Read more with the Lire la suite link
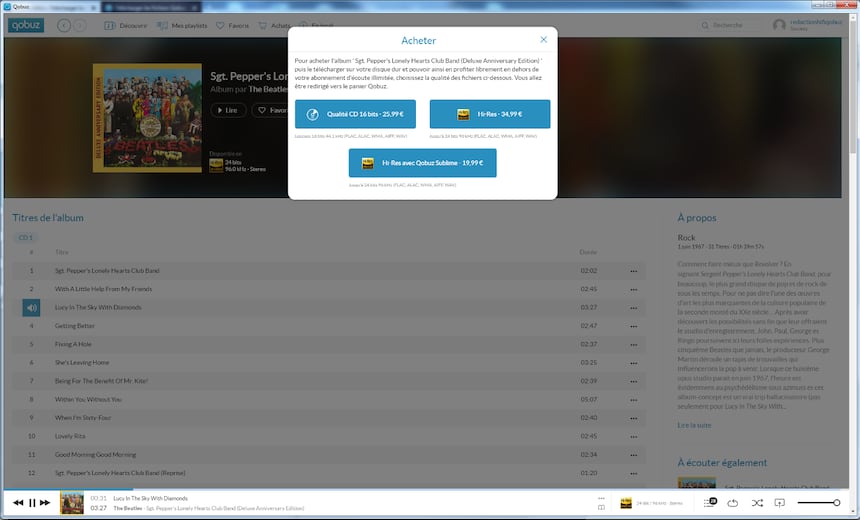The image size is (860, 520). (x=694, y=425)
